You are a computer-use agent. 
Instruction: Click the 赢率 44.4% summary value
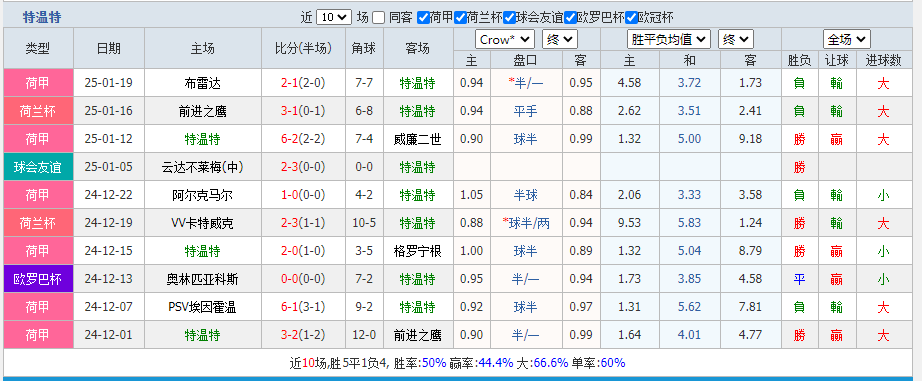[x=496, y=363]
